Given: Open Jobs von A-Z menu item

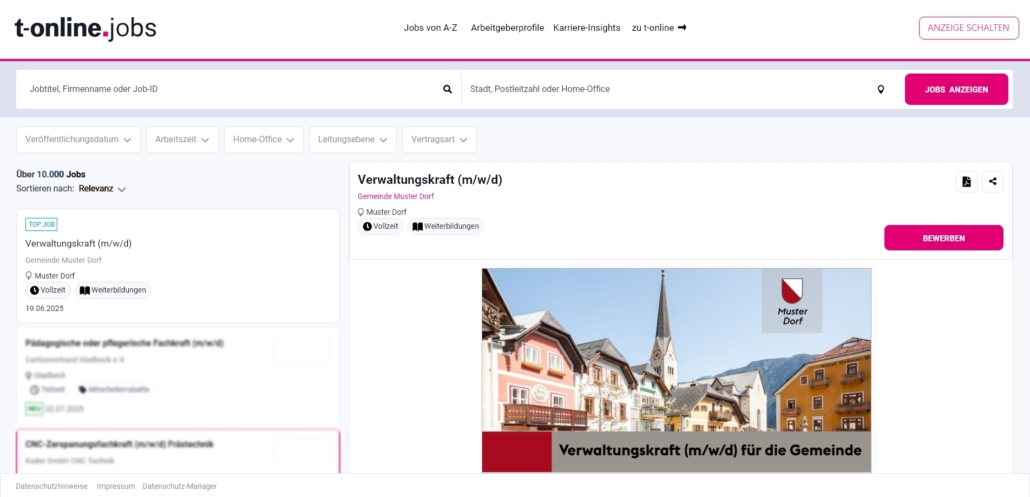Looking at the screenshot, I should [x=430, y=28].
